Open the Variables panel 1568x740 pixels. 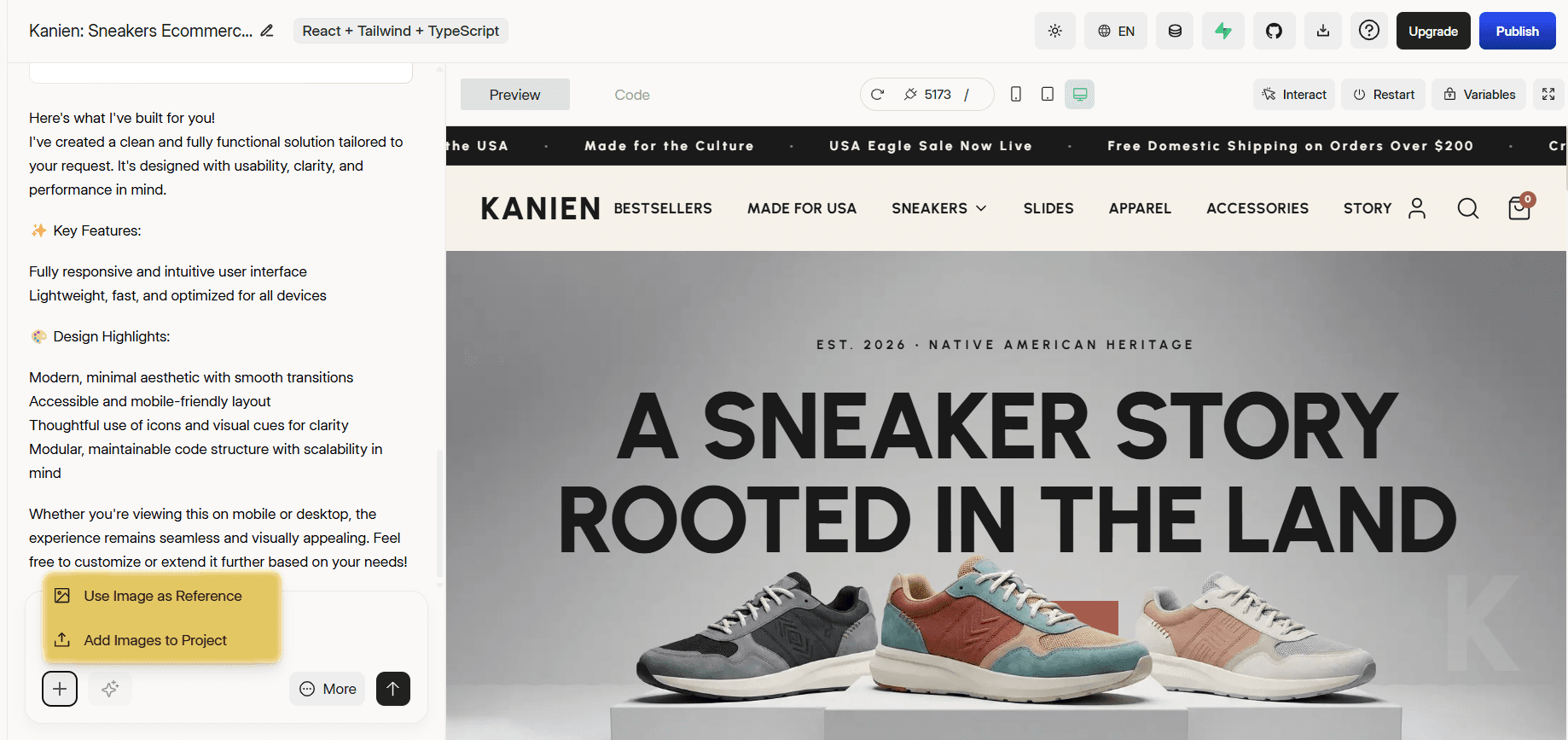1479,94
